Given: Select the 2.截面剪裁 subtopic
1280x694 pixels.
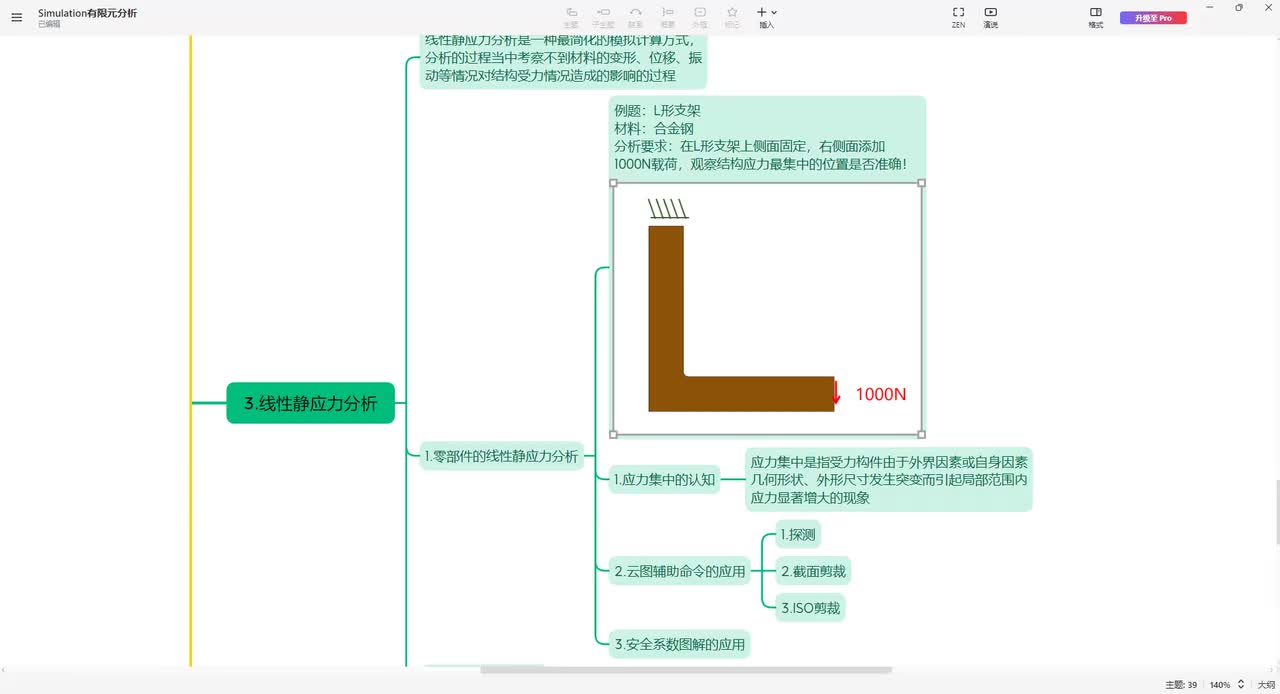Looking at the screenshot, I should 813,571.
